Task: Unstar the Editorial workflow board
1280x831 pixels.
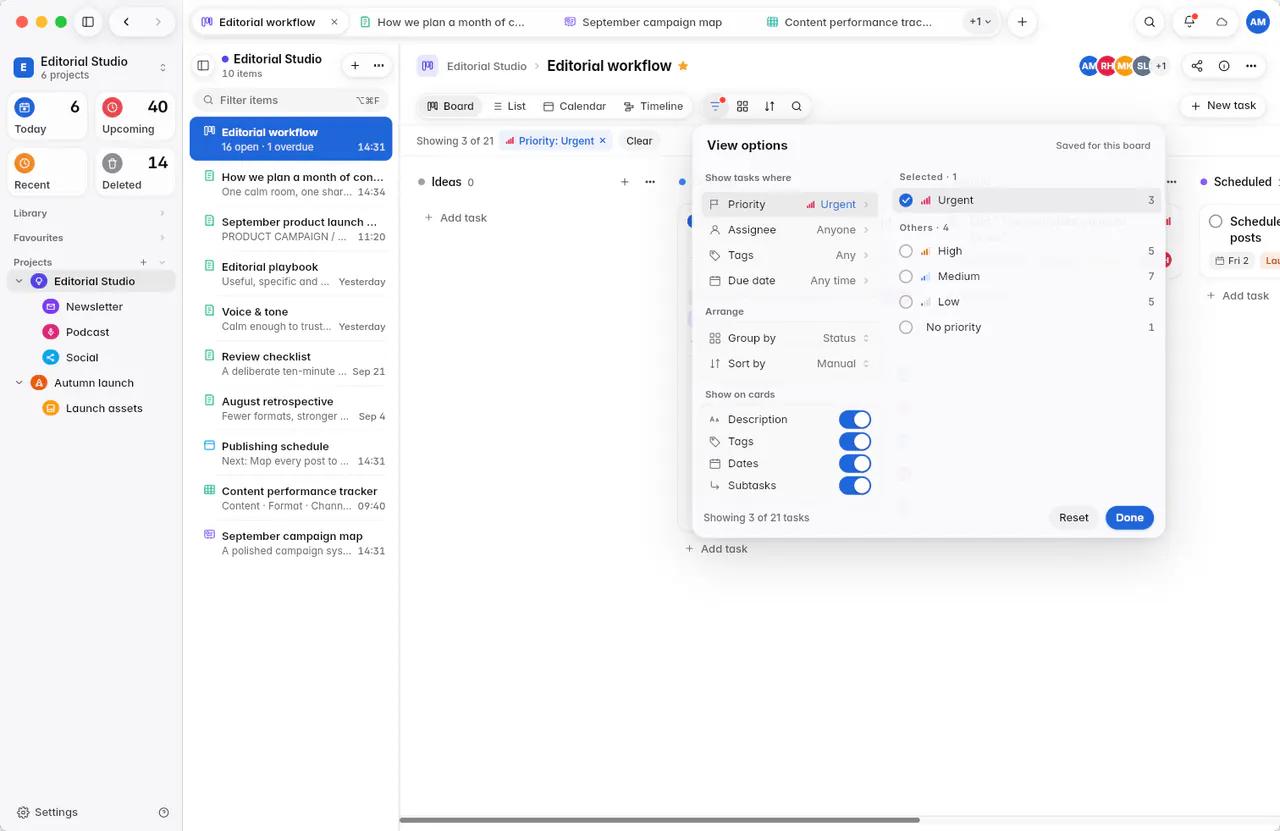Action: [683, 66]
